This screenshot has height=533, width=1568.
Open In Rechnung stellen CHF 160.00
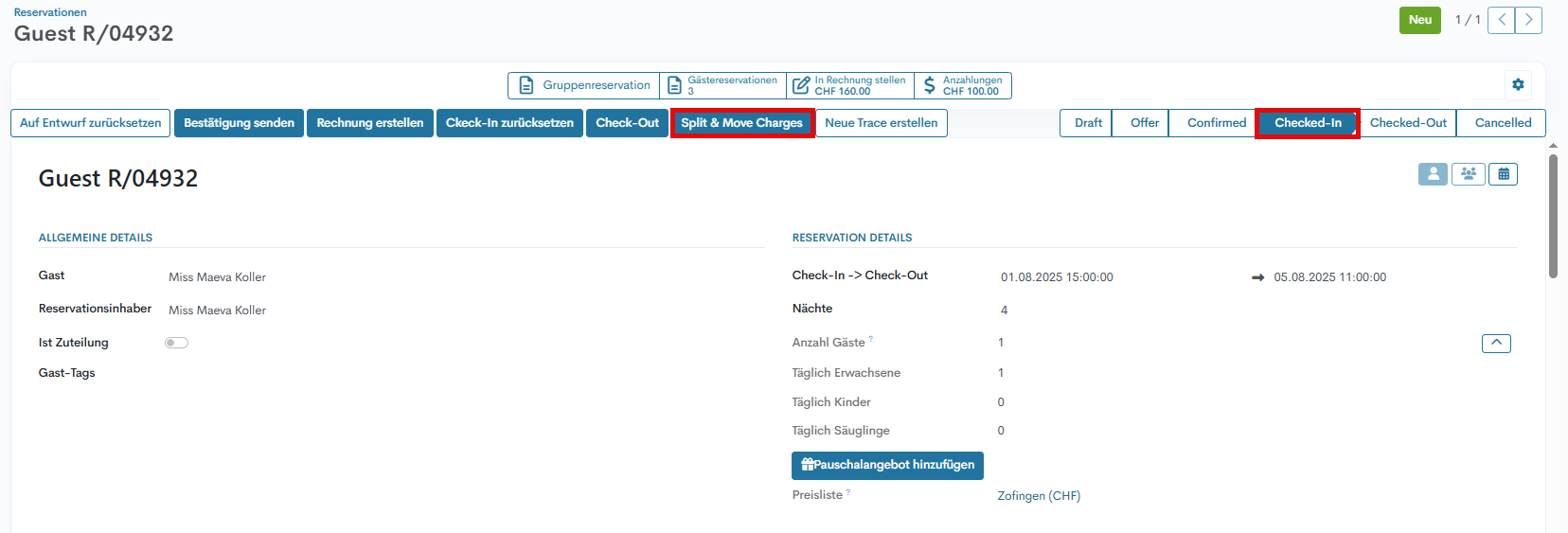coord(849,86)
